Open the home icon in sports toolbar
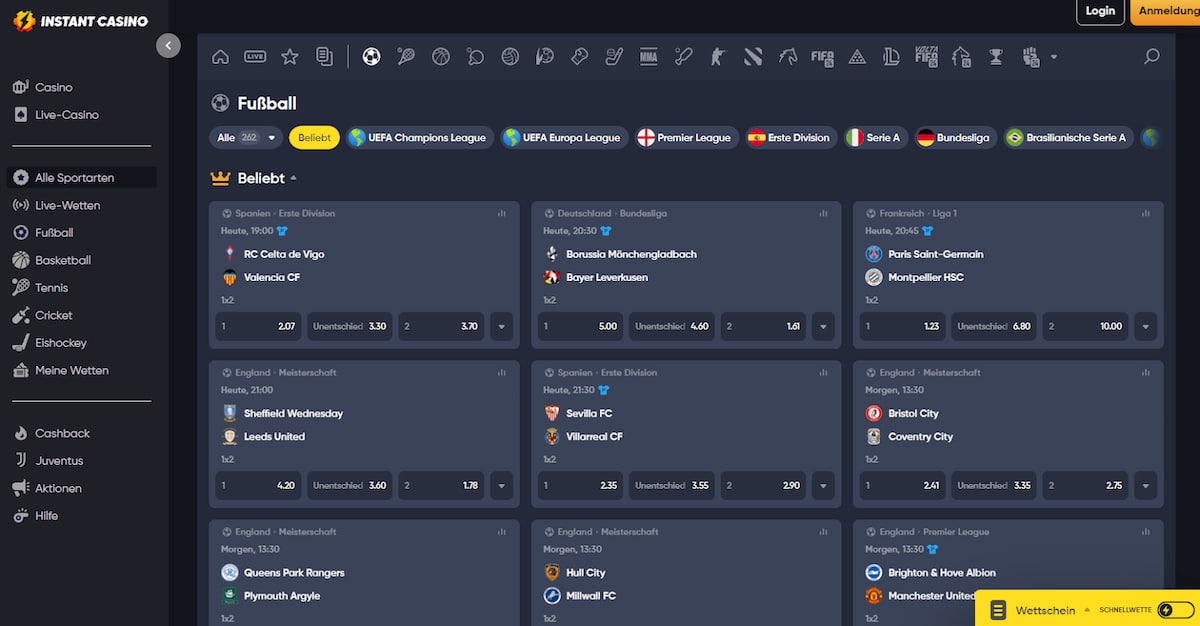This screenshot has width=1200, height=626. point(221,57)
